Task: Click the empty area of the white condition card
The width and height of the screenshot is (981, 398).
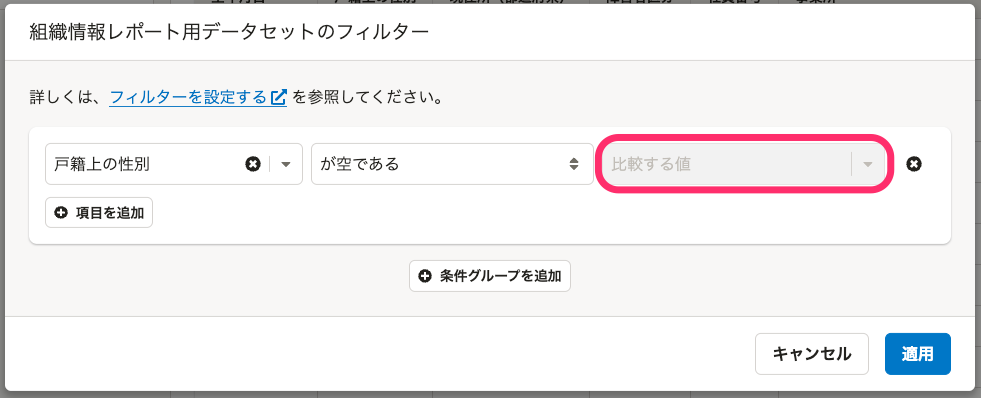Action: click(551, 216)
